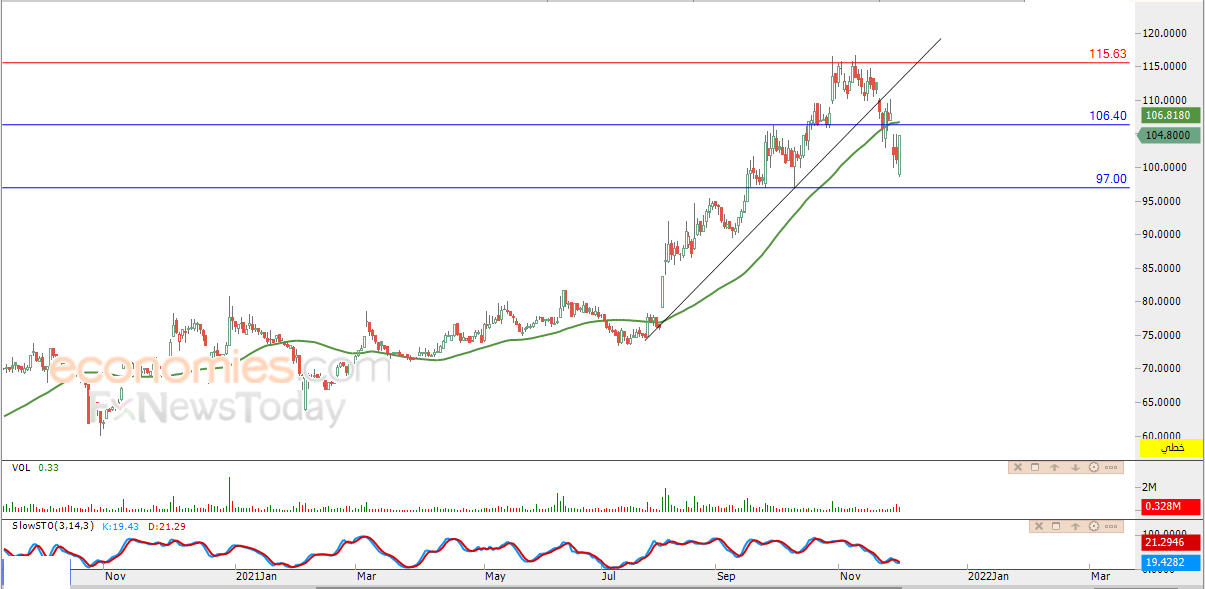Close the VOL indicator panel

tap(1018, 467)
